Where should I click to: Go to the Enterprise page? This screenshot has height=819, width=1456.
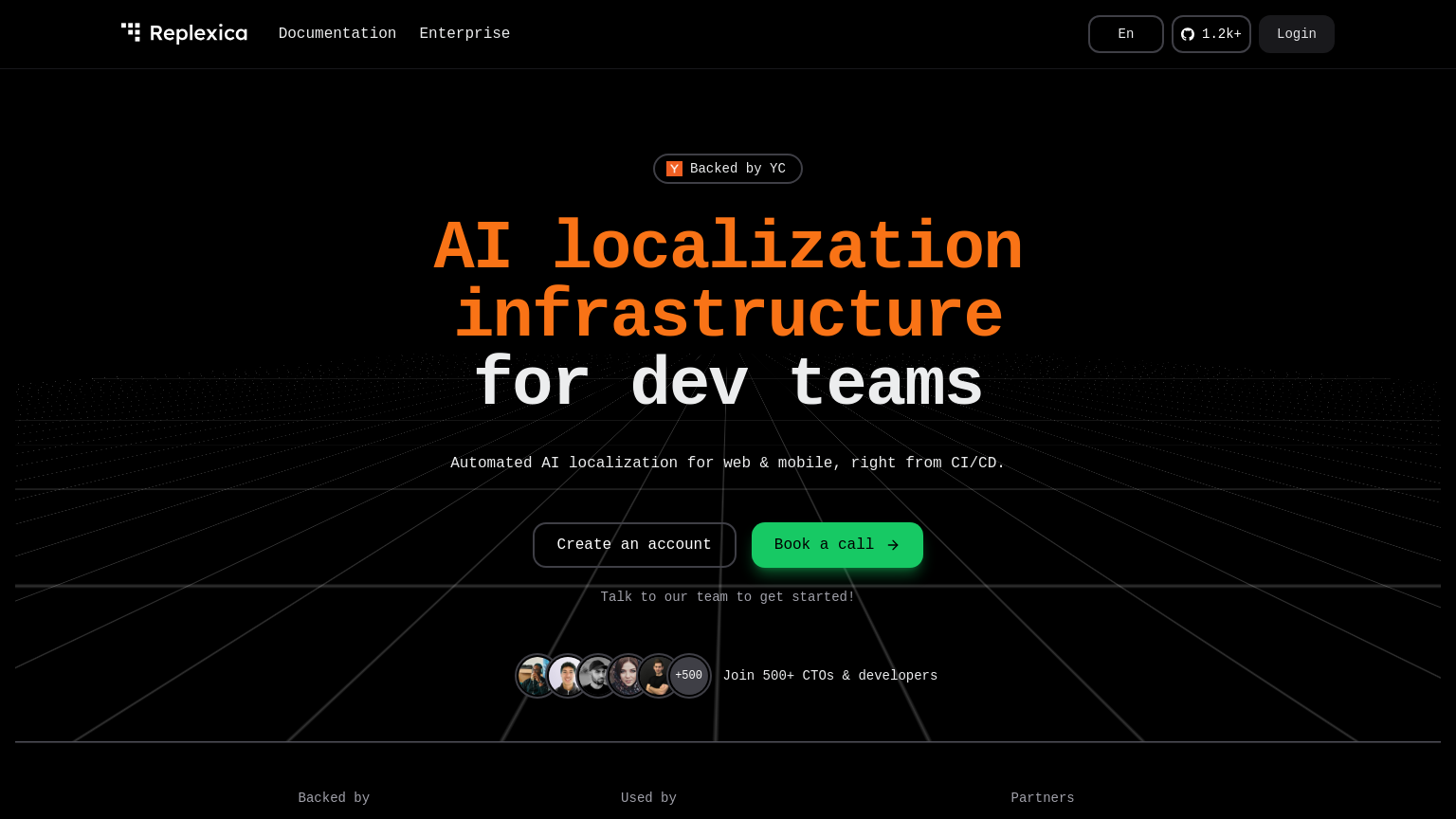click(x=464, y=34)
